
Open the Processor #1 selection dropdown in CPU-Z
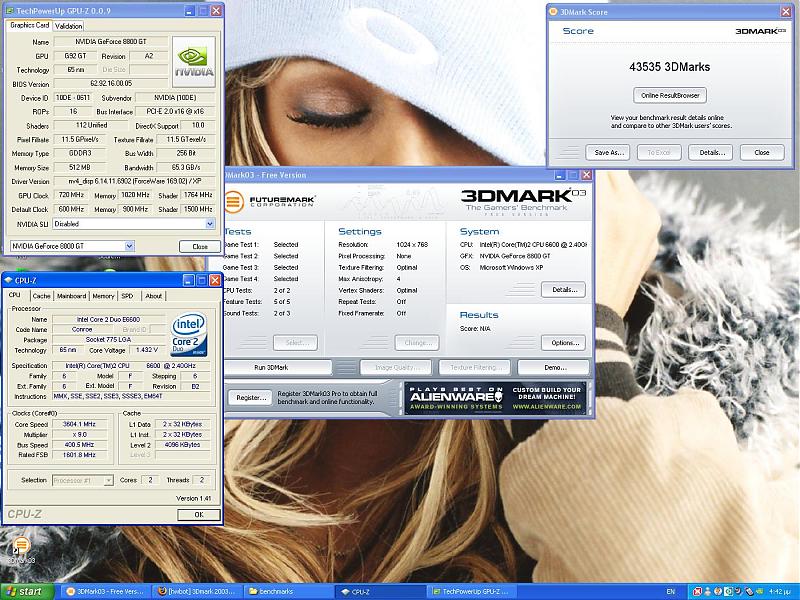[108, 480]
